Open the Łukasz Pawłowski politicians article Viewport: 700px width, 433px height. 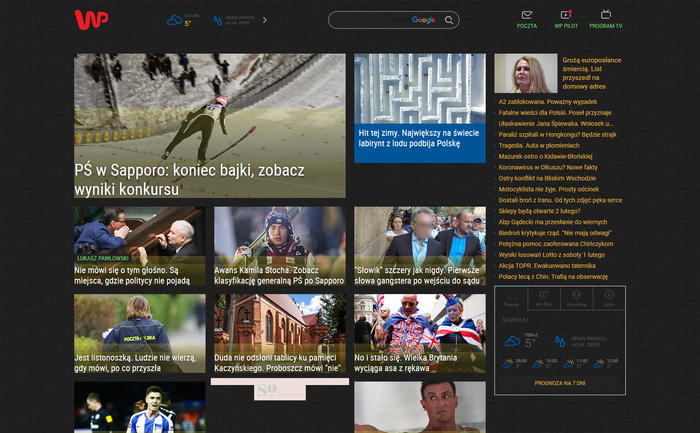pos(140,246)
